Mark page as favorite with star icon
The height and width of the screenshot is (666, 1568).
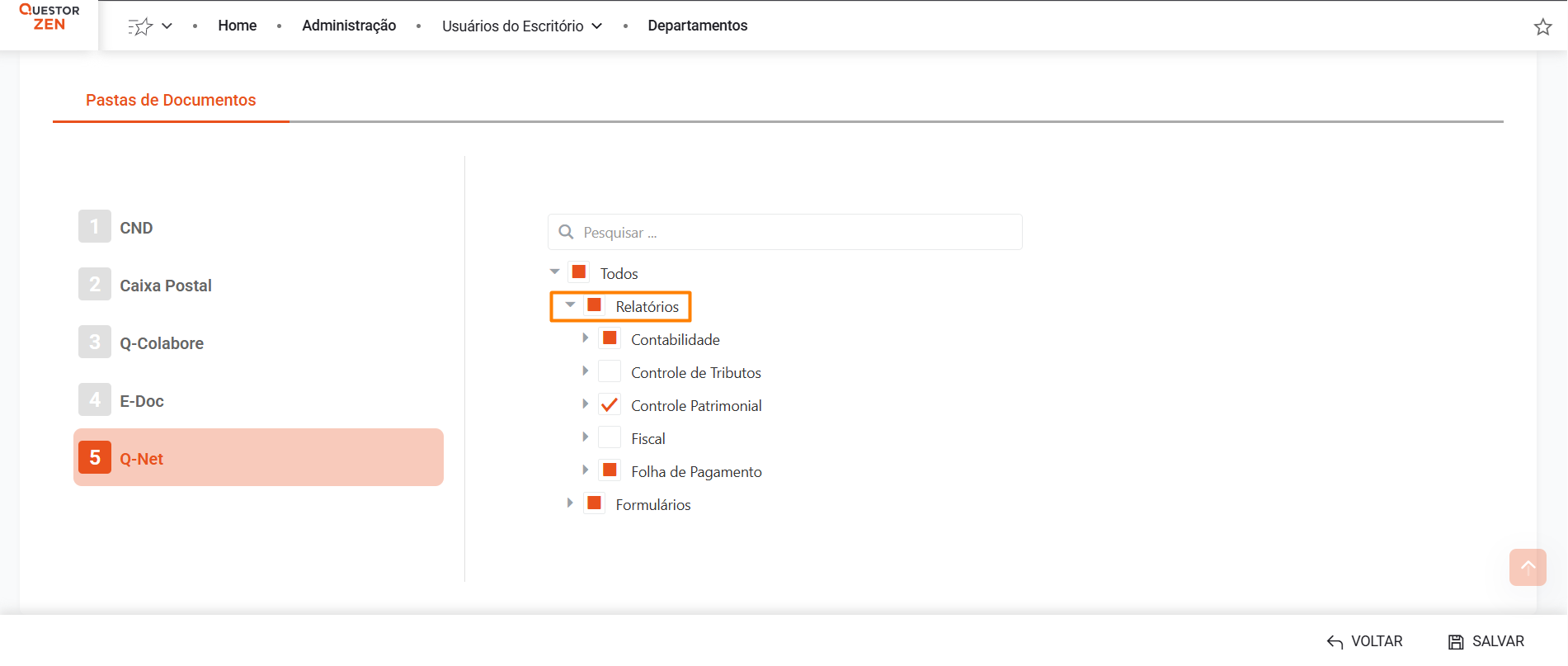(1542, 27)
